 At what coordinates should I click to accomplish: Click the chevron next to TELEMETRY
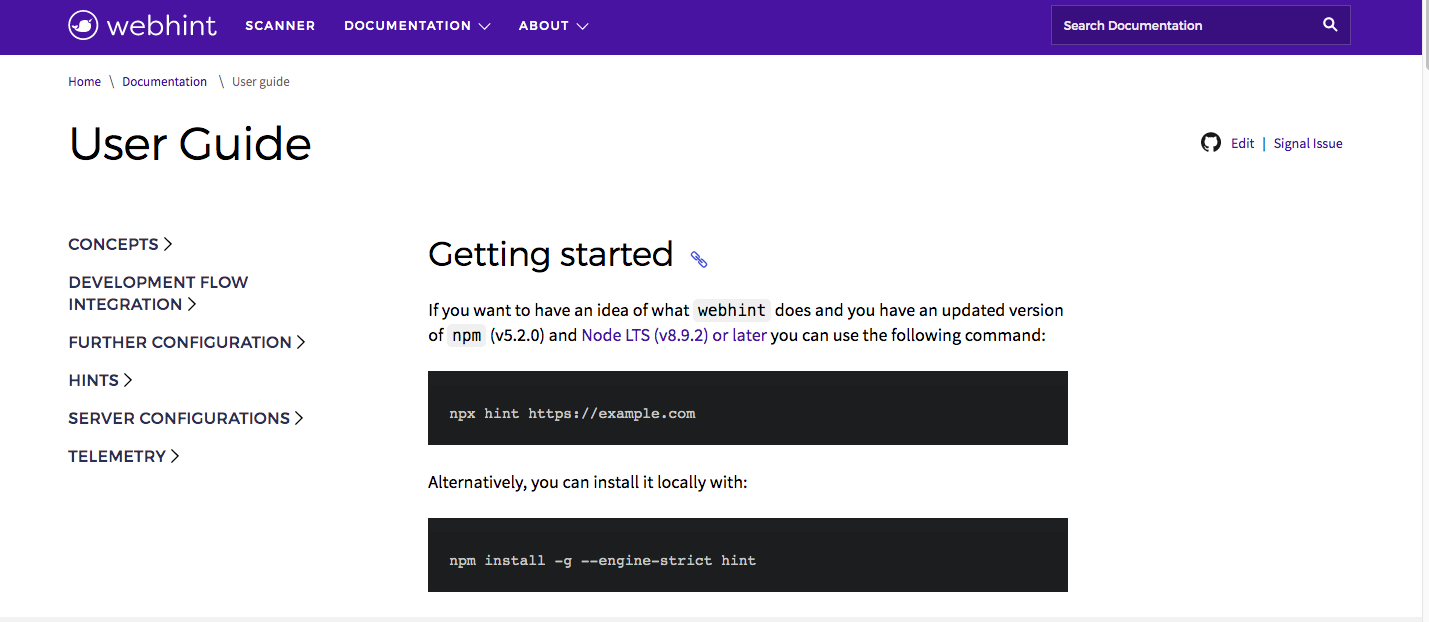coord(175,455)
